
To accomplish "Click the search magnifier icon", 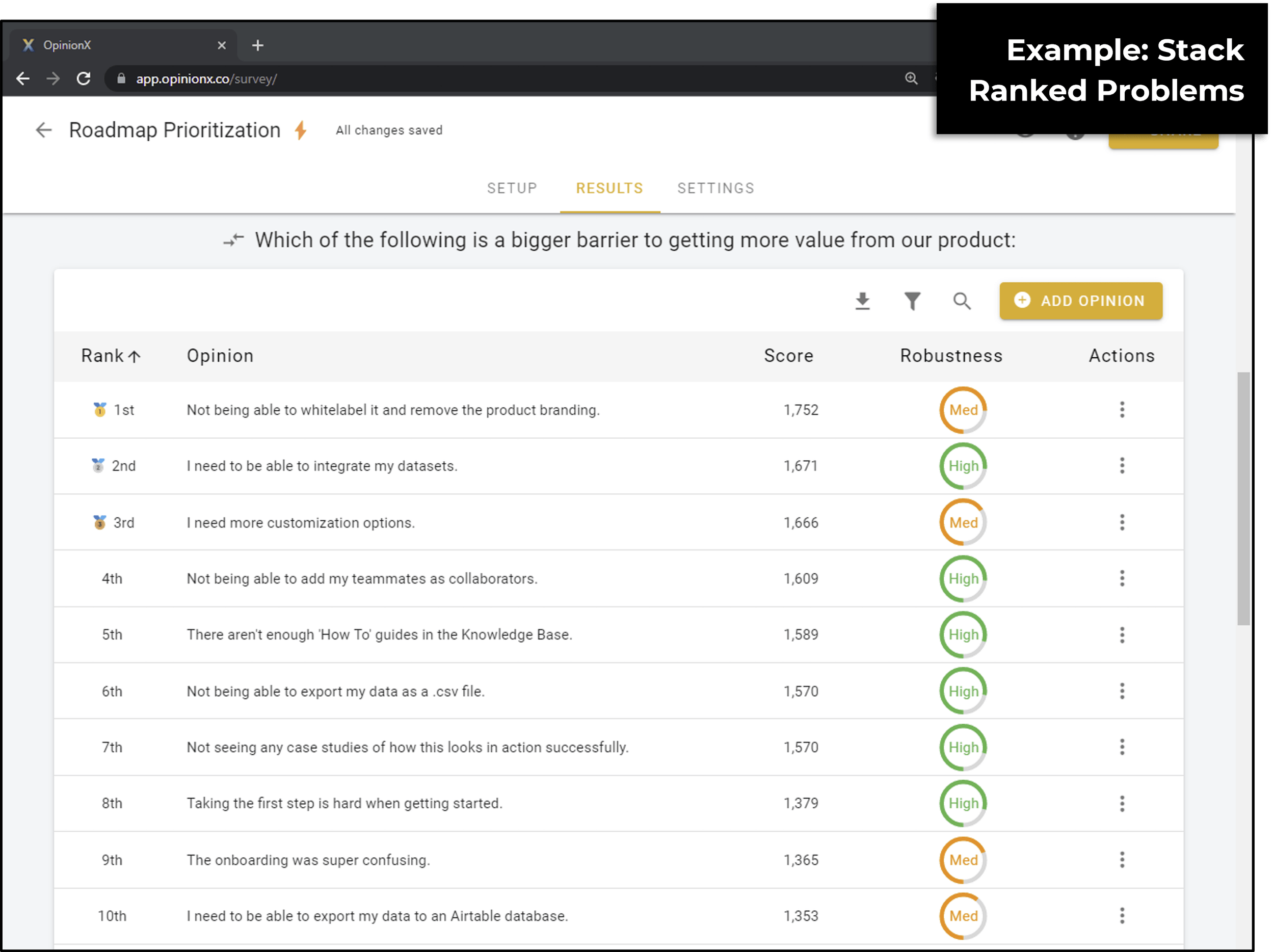I will (962, 301).
